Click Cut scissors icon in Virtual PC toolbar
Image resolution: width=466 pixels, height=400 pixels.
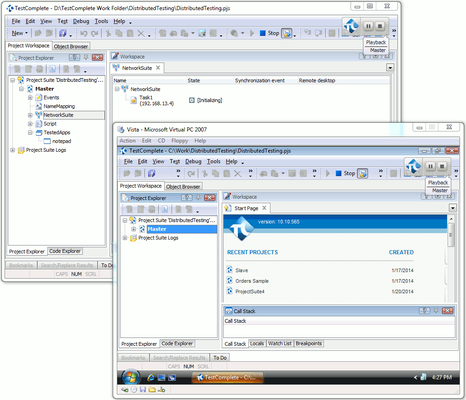pos(205,173)
